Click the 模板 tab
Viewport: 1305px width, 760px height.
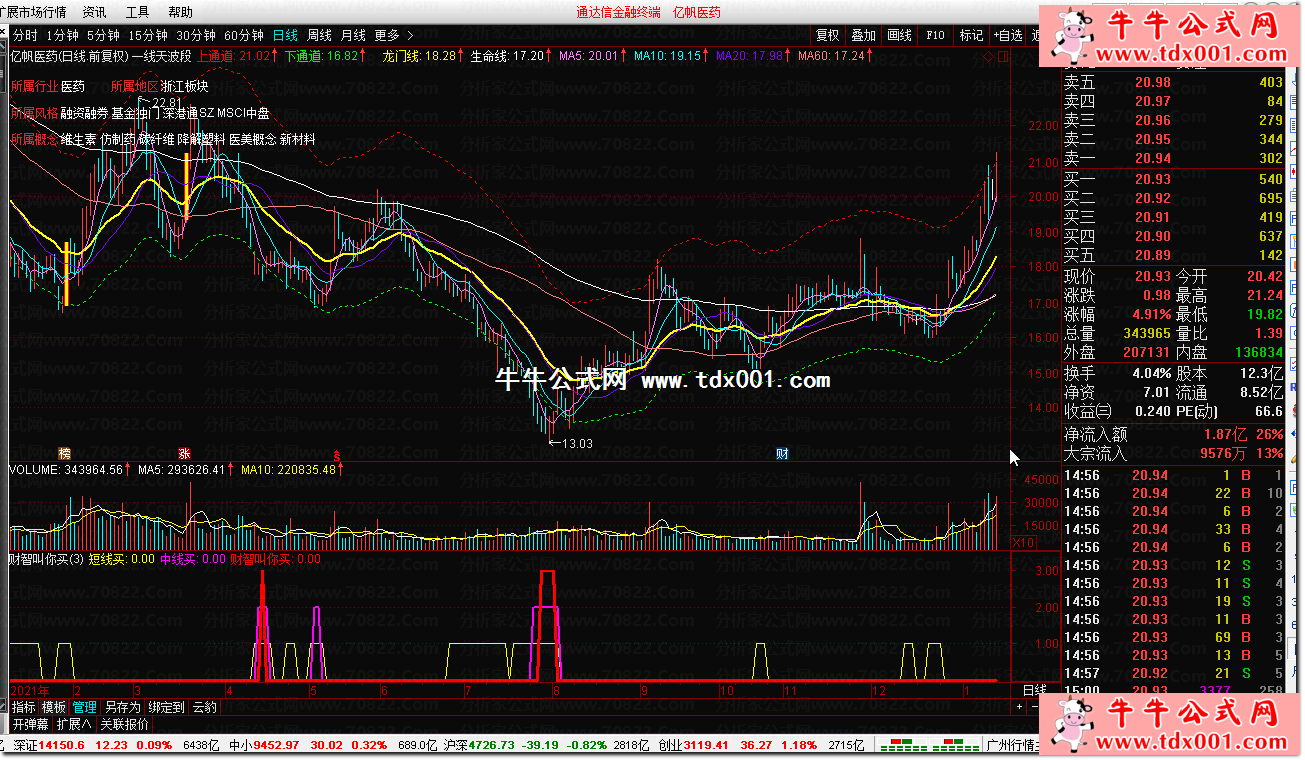[x=54, y=707]
